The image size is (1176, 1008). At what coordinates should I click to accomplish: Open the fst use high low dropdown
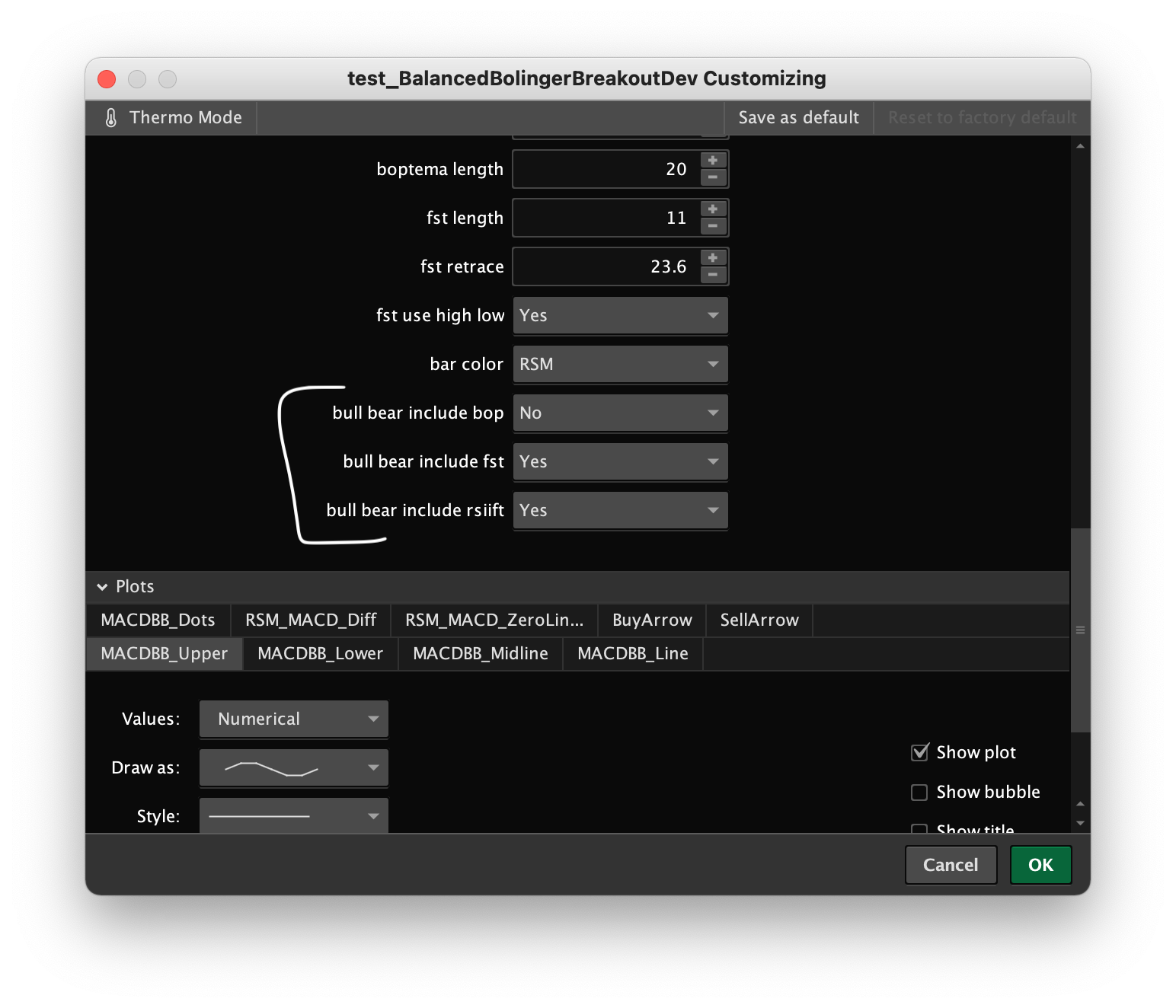[621, 315]
